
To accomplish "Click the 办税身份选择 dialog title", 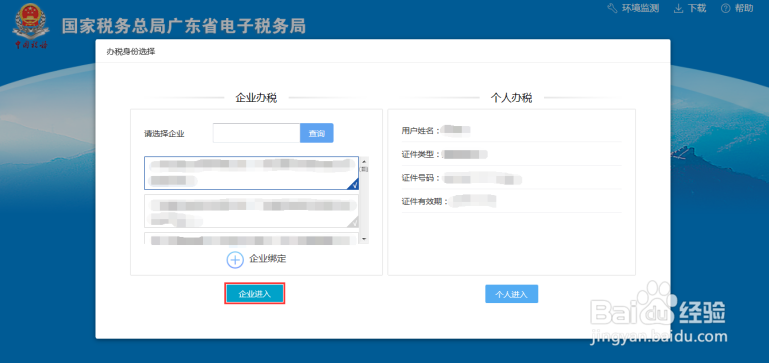I will [131, 51].
